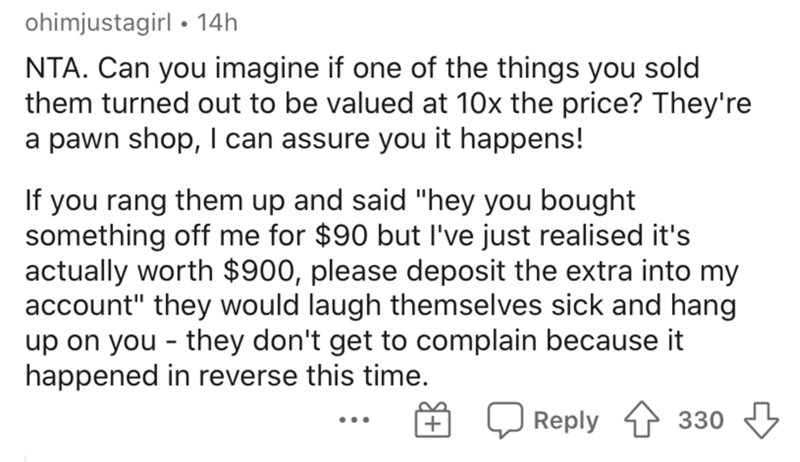The image size is (800, 462).
Task: Click the 14h comment timestamp
Action: pos(217,23)
